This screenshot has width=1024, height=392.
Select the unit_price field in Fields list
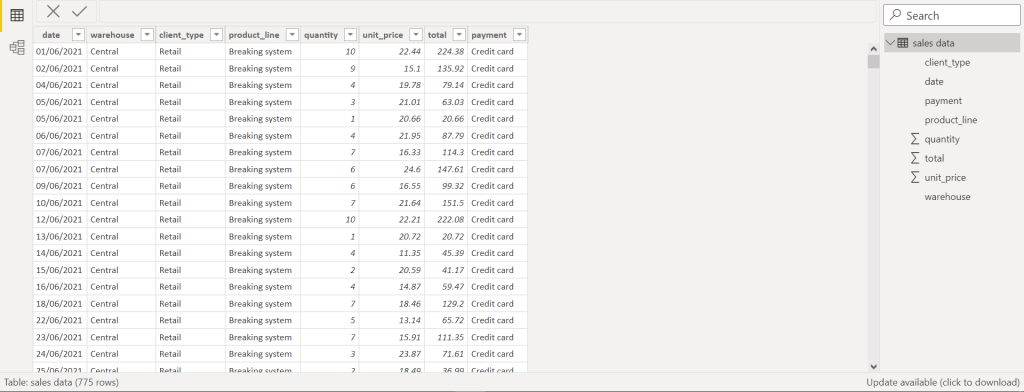coord(945,178)
